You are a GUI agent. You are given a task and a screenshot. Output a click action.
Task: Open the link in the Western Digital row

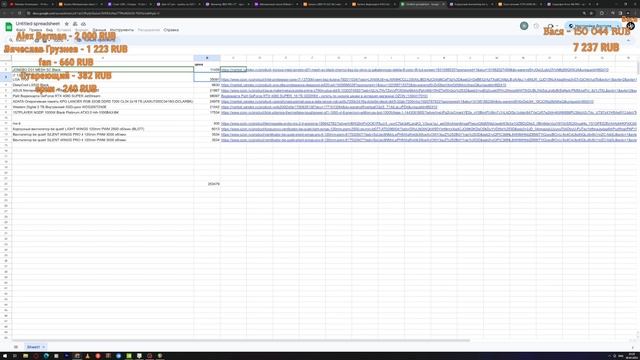pyautogui.click(x=329, y=107)
